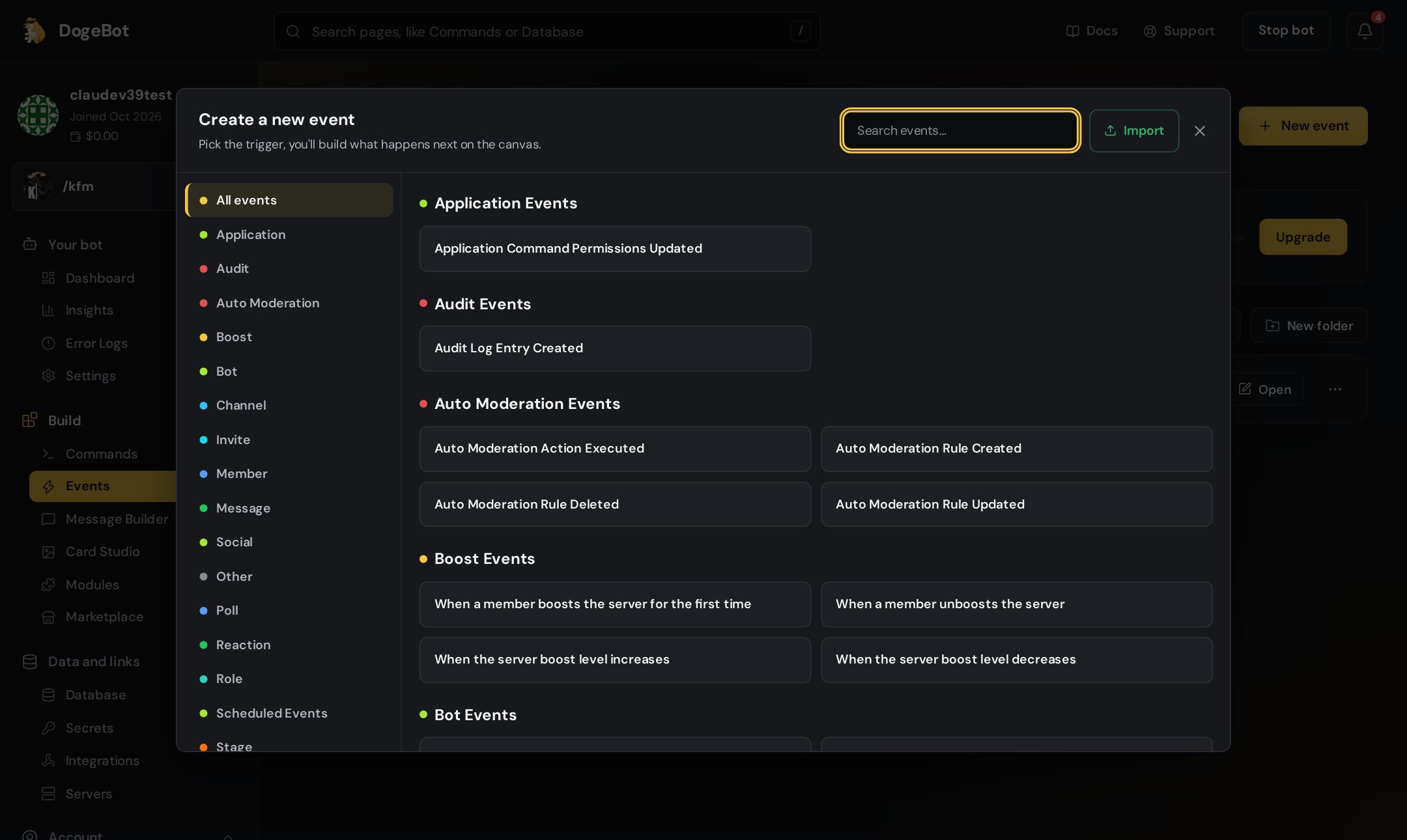Filter by Boost category

point(289,337)
